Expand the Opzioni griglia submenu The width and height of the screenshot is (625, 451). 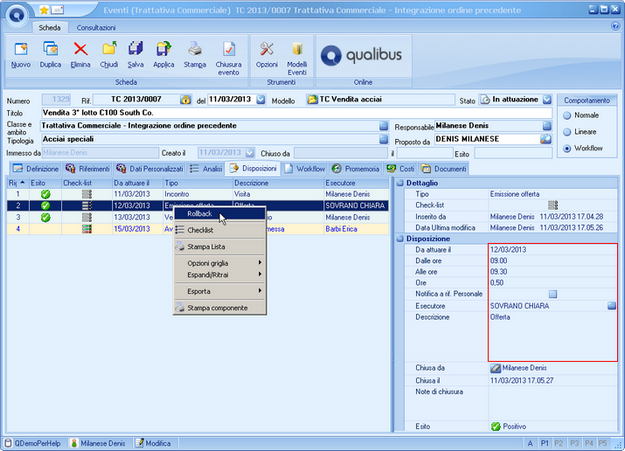tap(220, 263)
